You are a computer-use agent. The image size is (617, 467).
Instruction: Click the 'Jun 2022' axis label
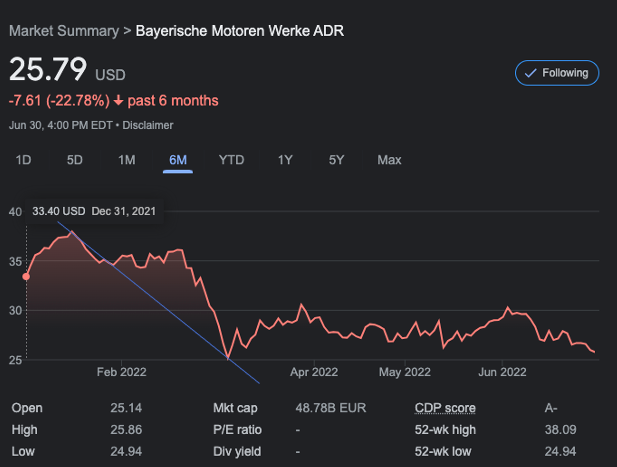coord(502,372)
